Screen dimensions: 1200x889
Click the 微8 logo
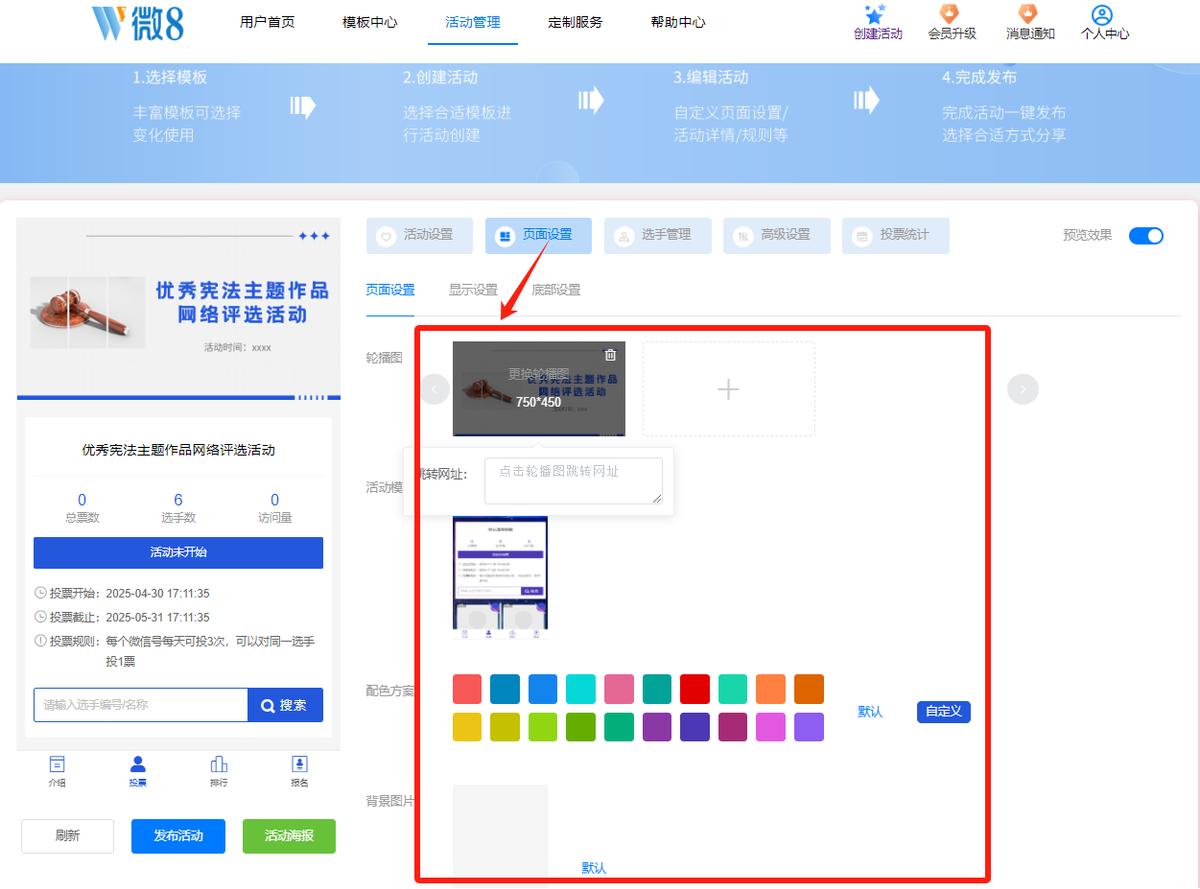(138, 22)
